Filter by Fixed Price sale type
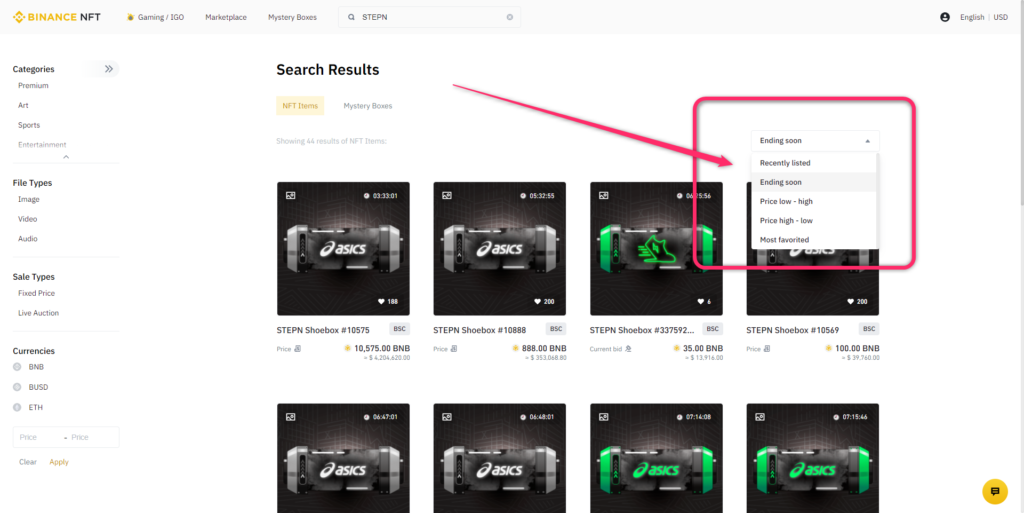 pos(37,294)
